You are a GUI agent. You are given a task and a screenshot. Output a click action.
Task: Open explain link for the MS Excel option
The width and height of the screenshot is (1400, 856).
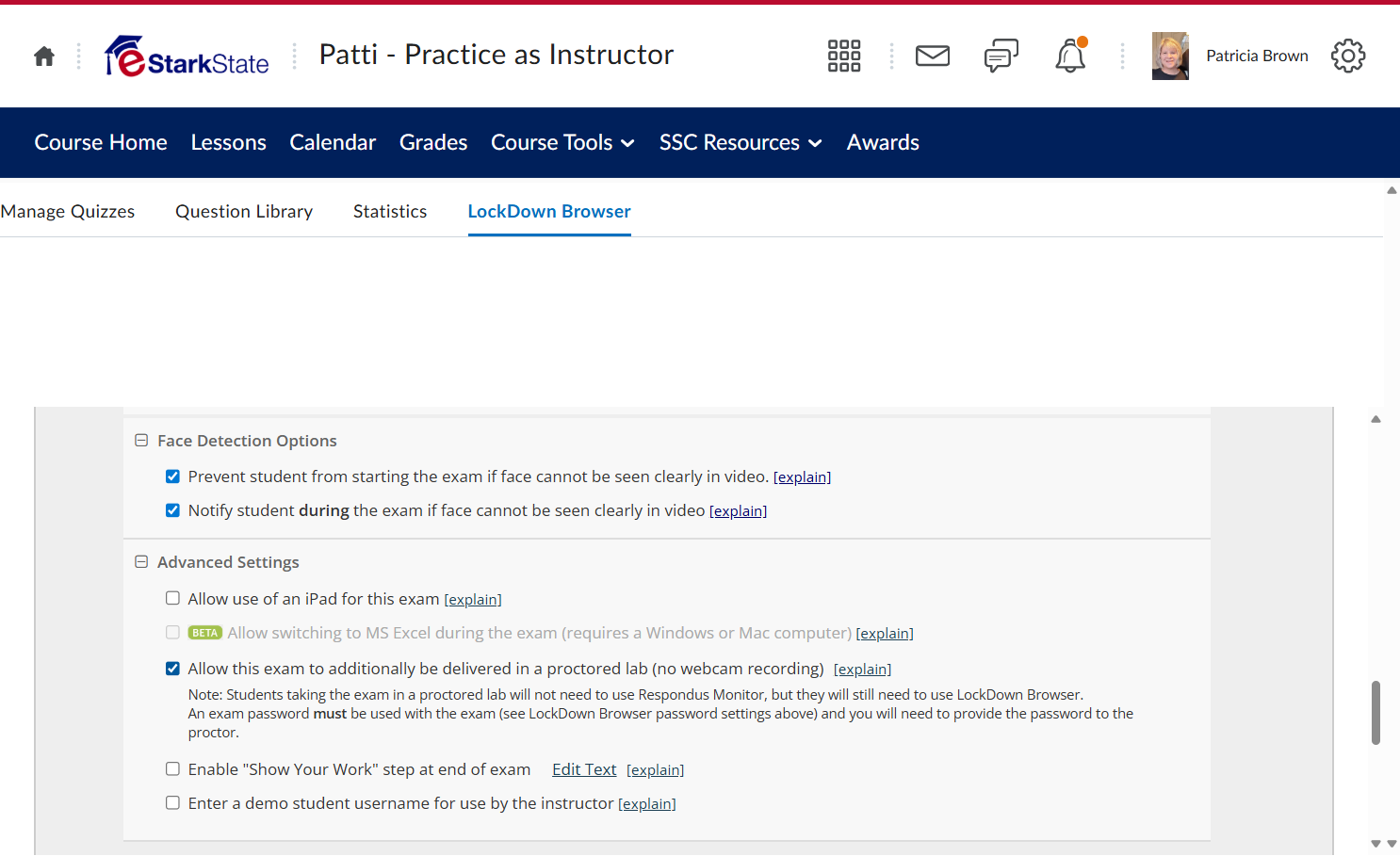[885, 634]
